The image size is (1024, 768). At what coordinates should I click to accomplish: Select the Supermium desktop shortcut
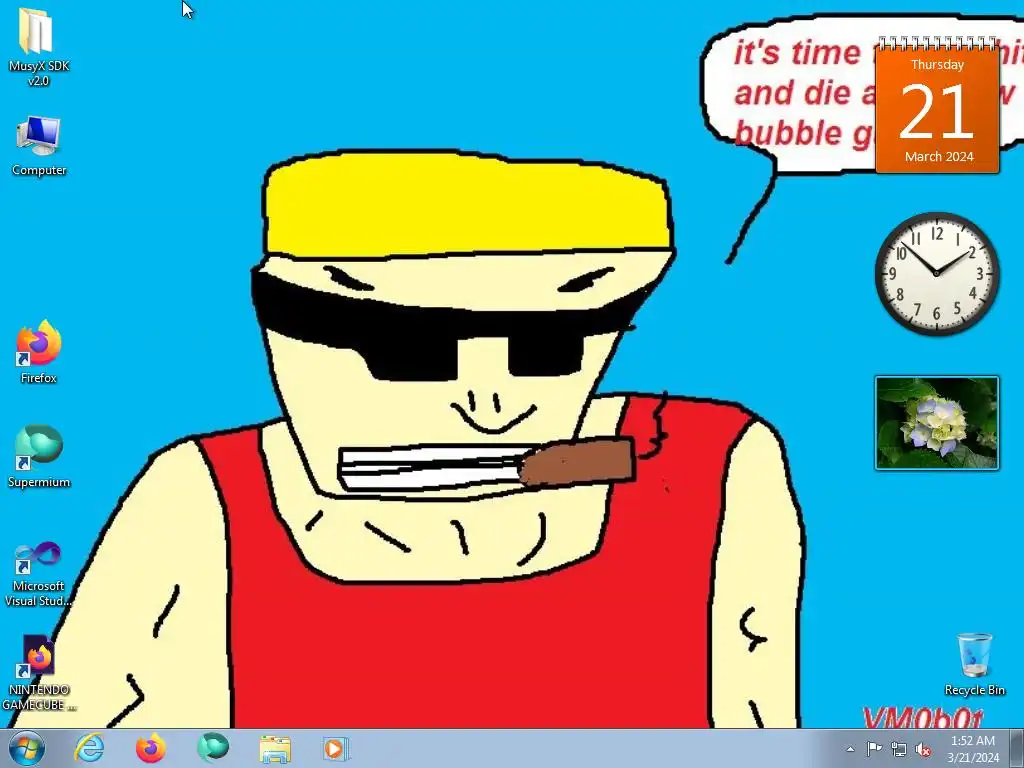(38, 456)
